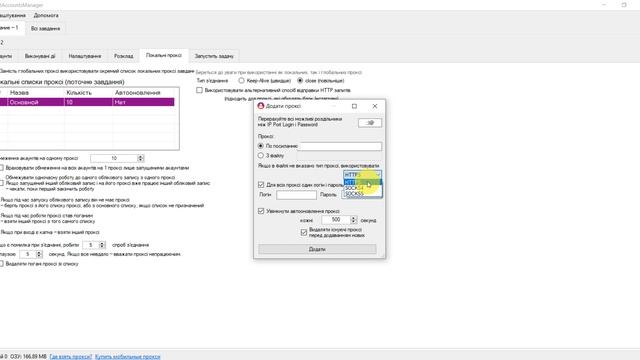Viewport: 640px width, 360px height.
Task: Open the Налаштування tab in task
Action: 84,56
